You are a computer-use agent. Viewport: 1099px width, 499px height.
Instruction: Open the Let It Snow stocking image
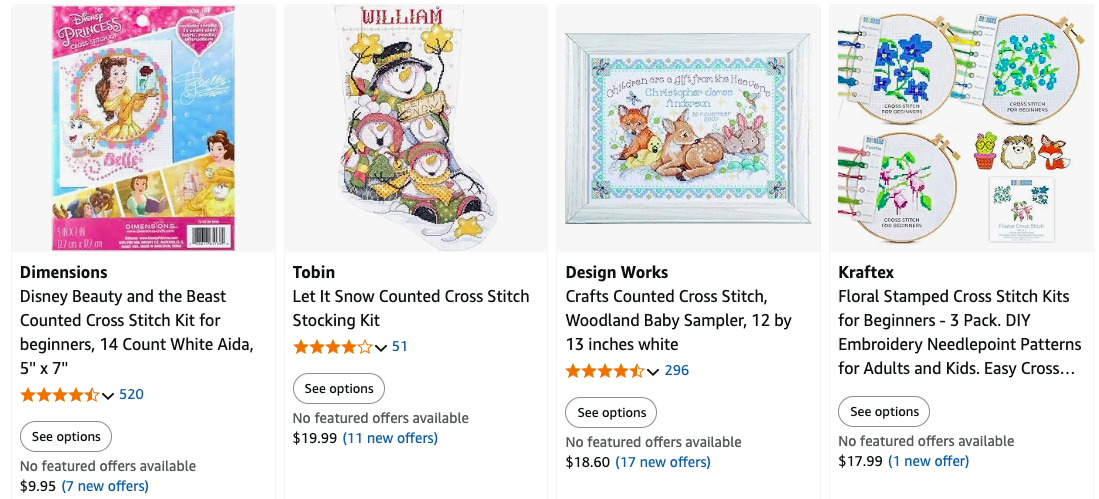[415, 128]
